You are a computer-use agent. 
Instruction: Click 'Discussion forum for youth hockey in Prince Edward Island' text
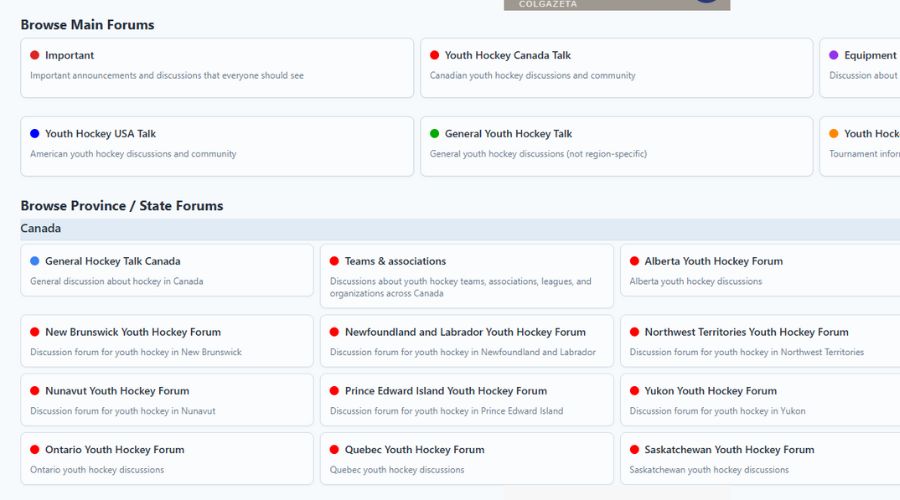pyautogui.click(x=447, y=411)
